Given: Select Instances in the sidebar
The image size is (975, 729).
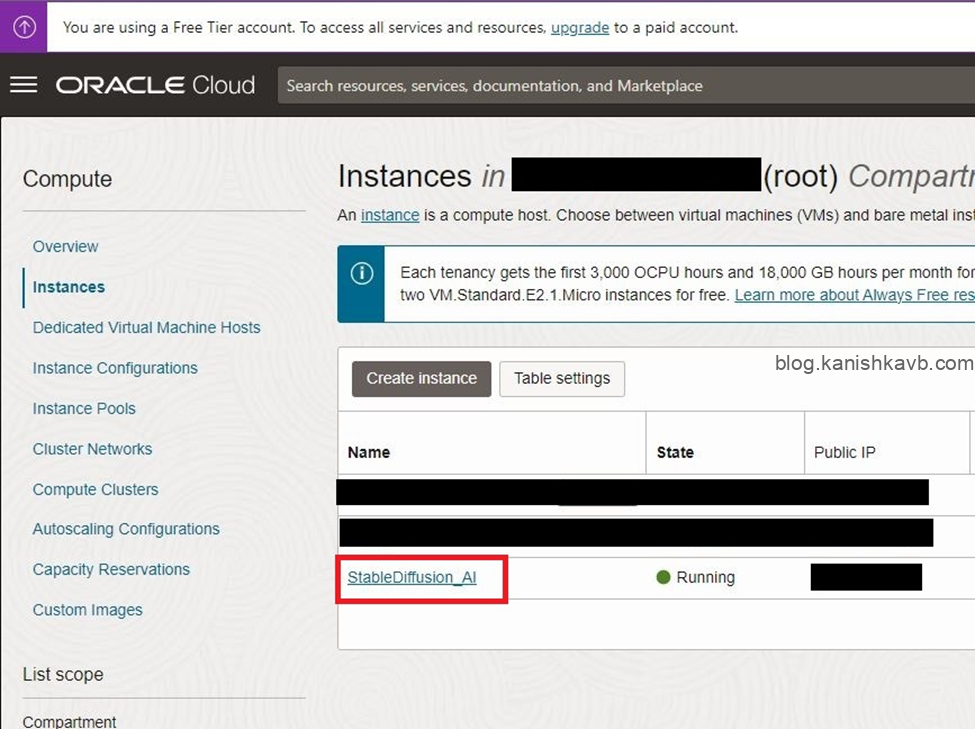Looking at the screenshot, I should click(68, 287).
